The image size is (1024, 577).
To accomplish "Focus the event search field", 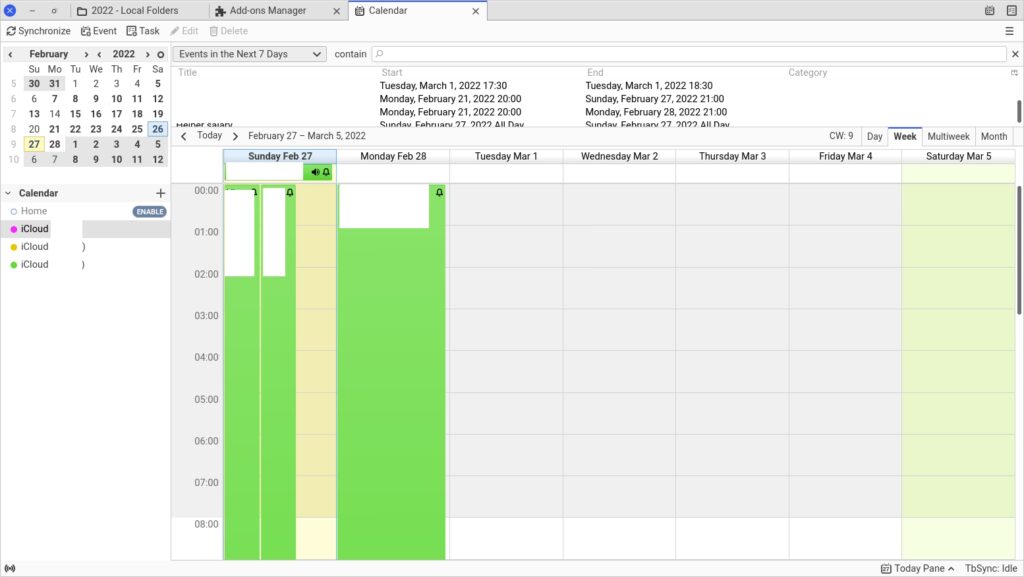I will (689, 54).
